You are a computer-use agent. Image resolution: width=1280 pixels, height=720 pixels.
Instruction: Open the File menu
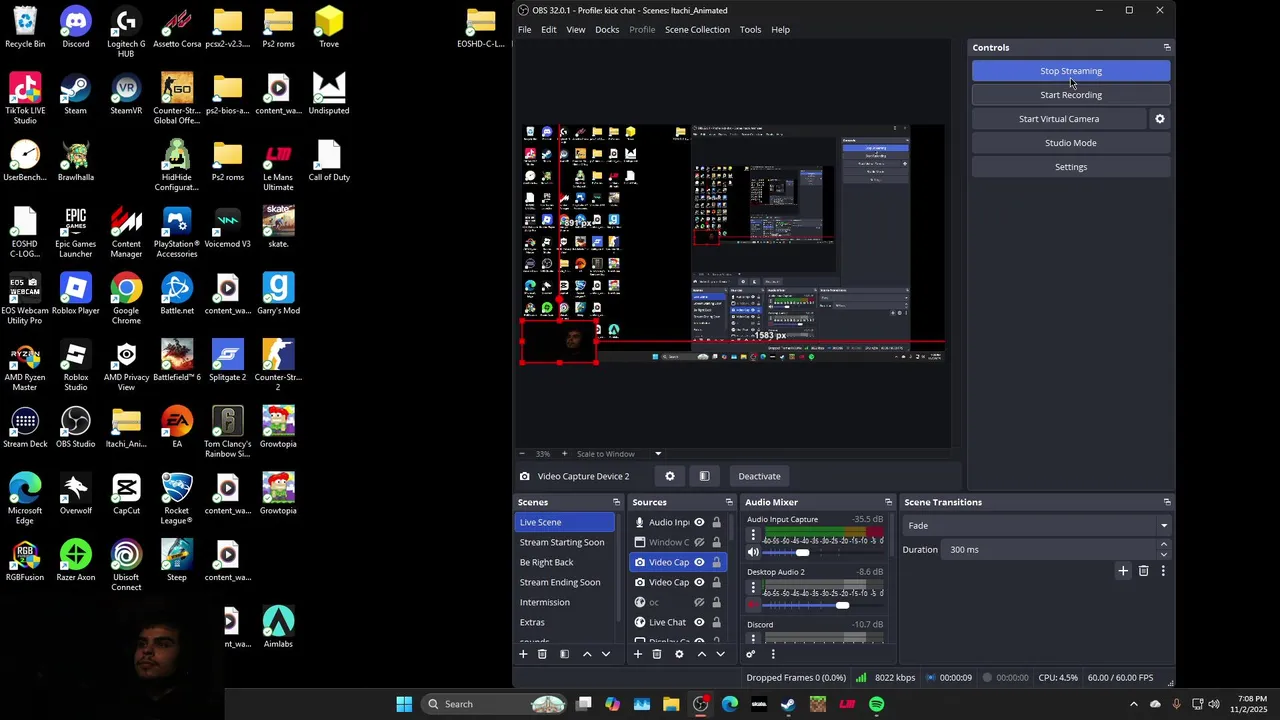pos(524,30)
